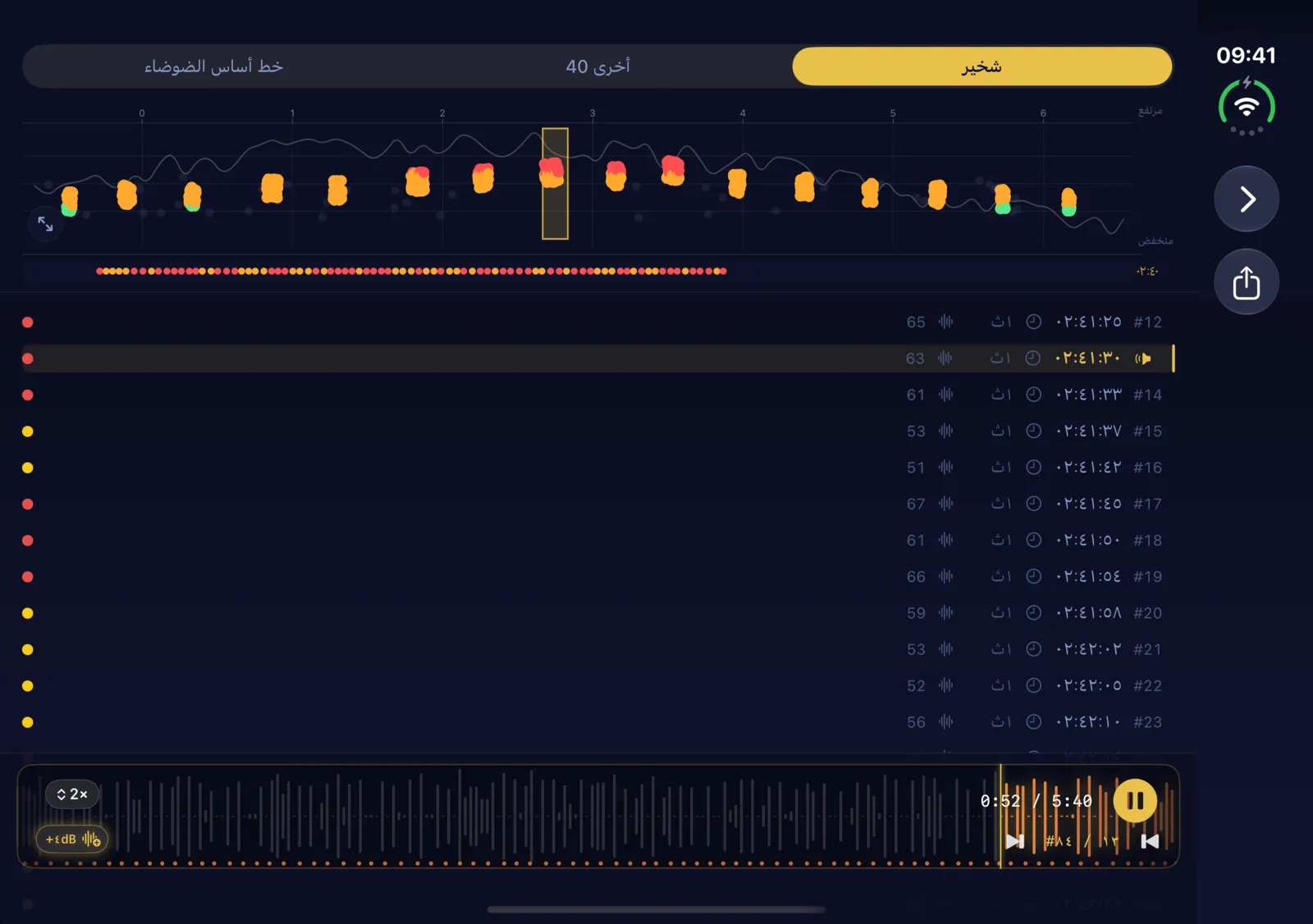This screenshot has height=924, width=1313.
Task: Tap the speaker playing icon in highlighted row
Action: point(1143,359)
